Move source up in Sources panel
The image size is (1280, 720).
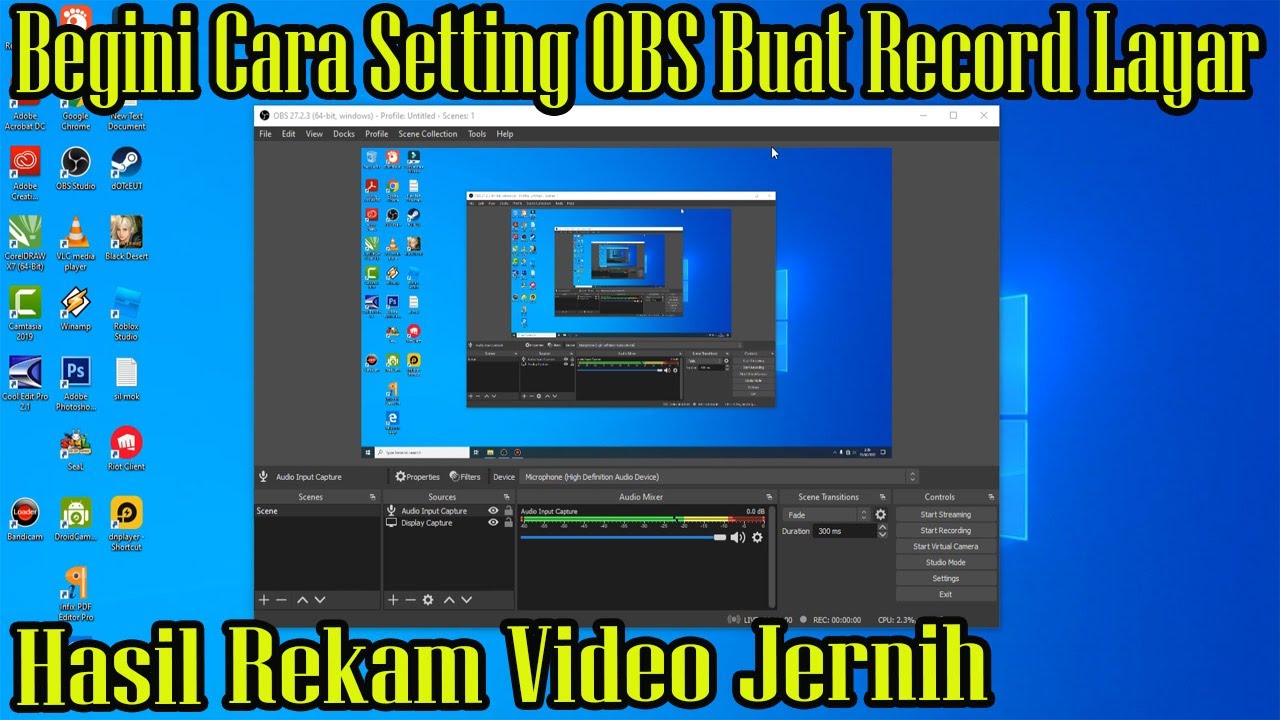tap(449, 600)
